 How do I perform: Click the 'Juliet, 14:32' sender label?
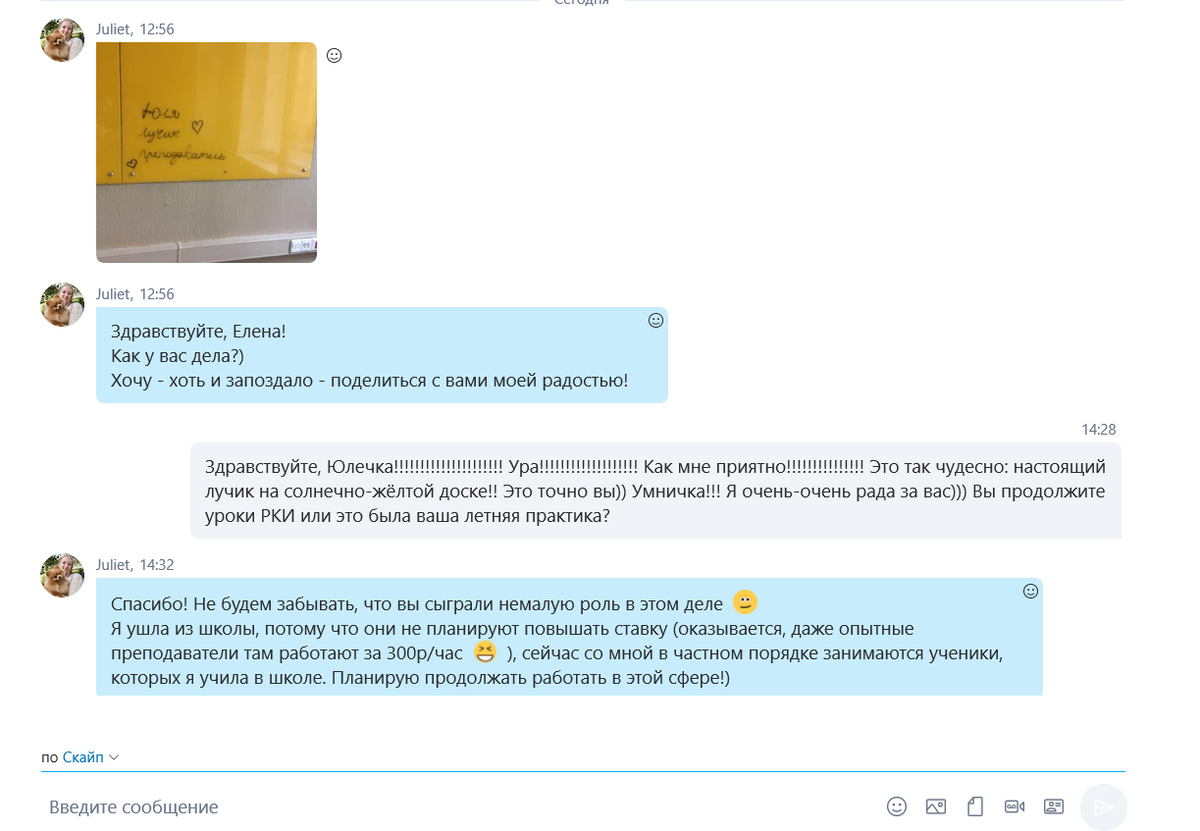135,565
